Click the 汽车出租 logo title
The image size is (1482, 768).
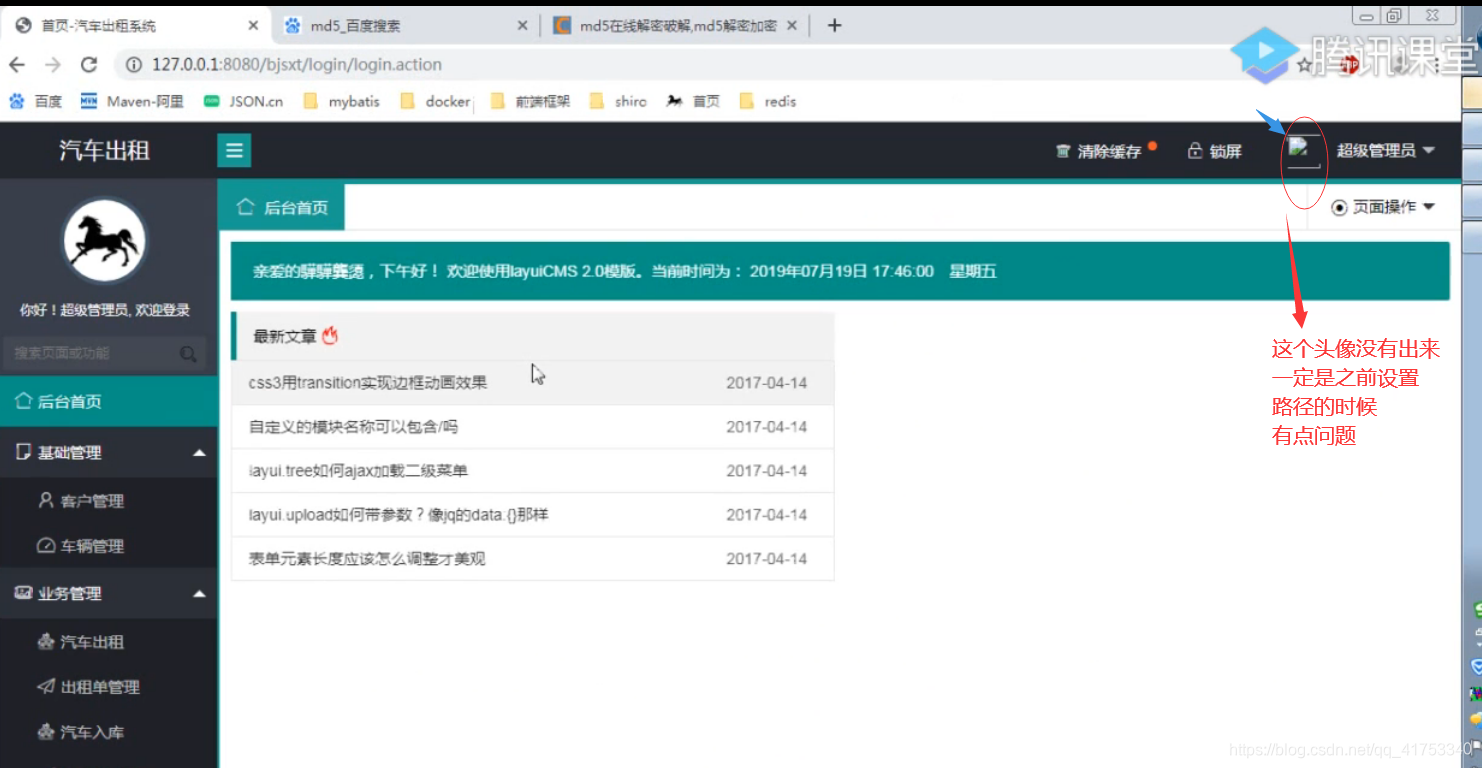click(105, 151)
